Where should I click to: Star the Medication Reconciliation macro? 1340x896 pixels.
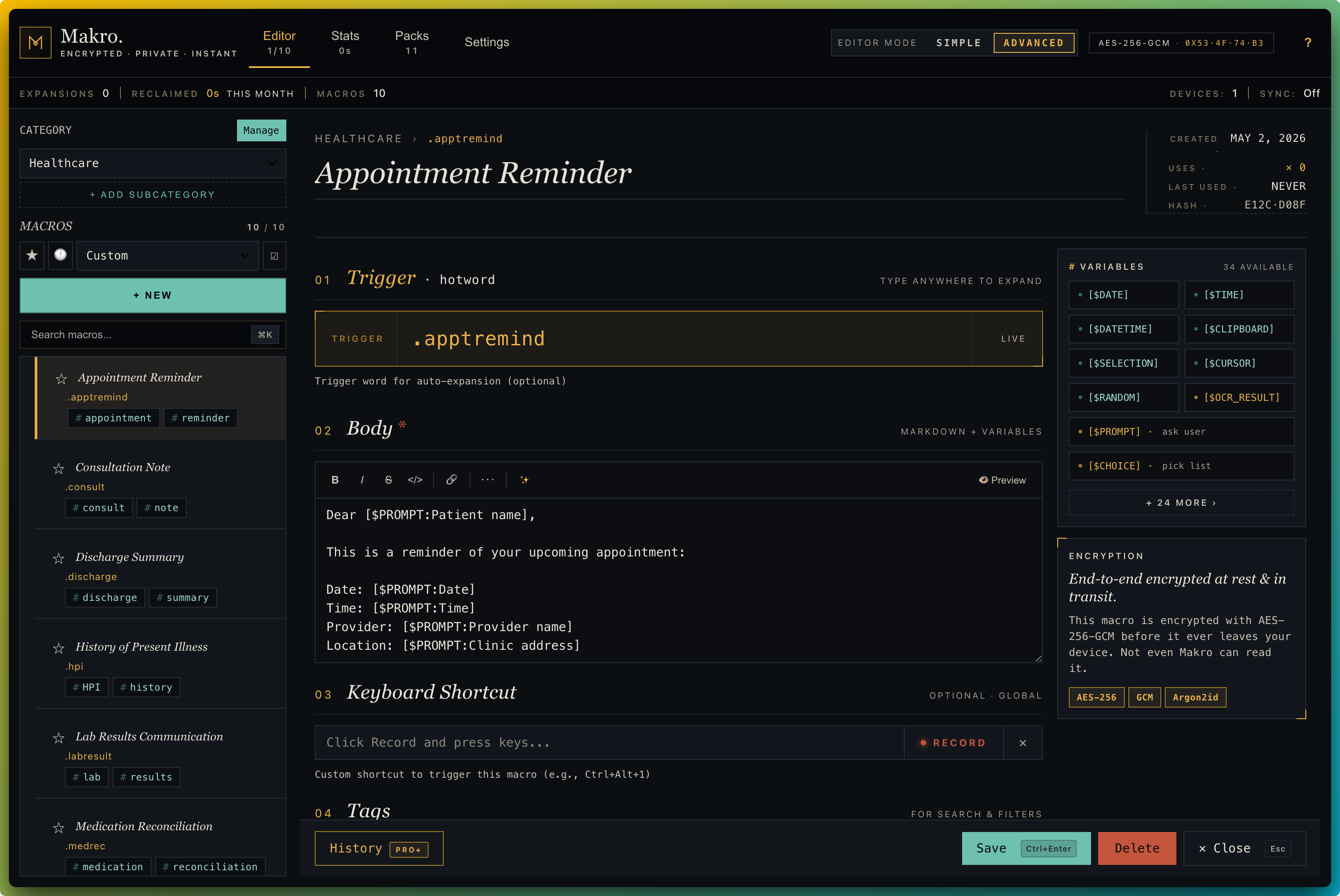click(x=59, y=828)
